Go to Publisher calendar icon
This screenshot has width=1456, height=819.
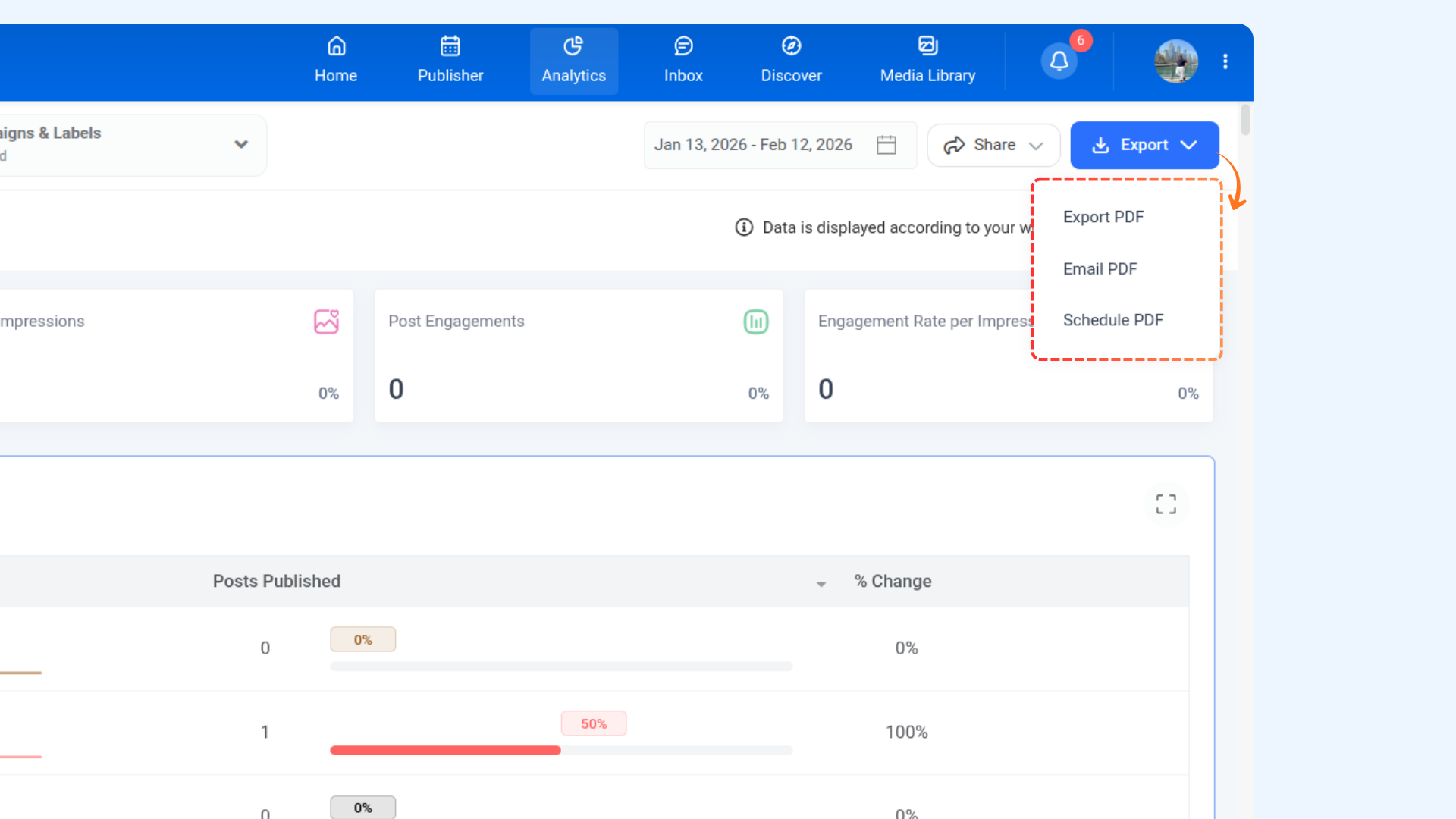coord(450,47)
